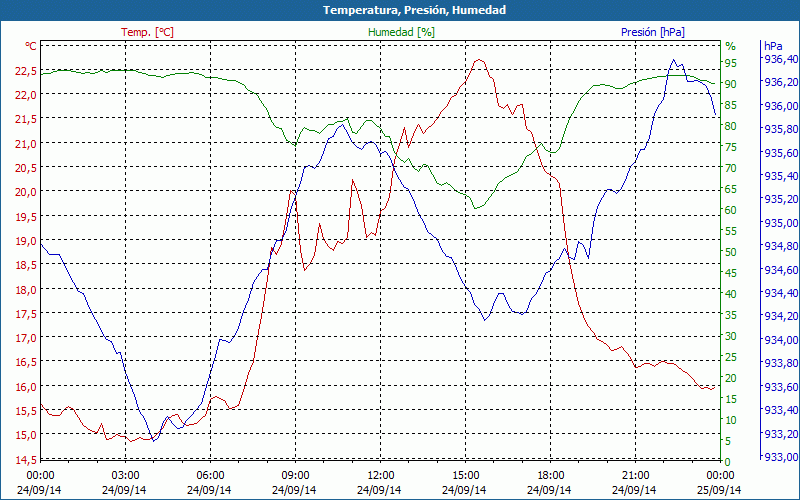Click humidity axis value 20
800x500 pixels.
click(x=731, y=379)
